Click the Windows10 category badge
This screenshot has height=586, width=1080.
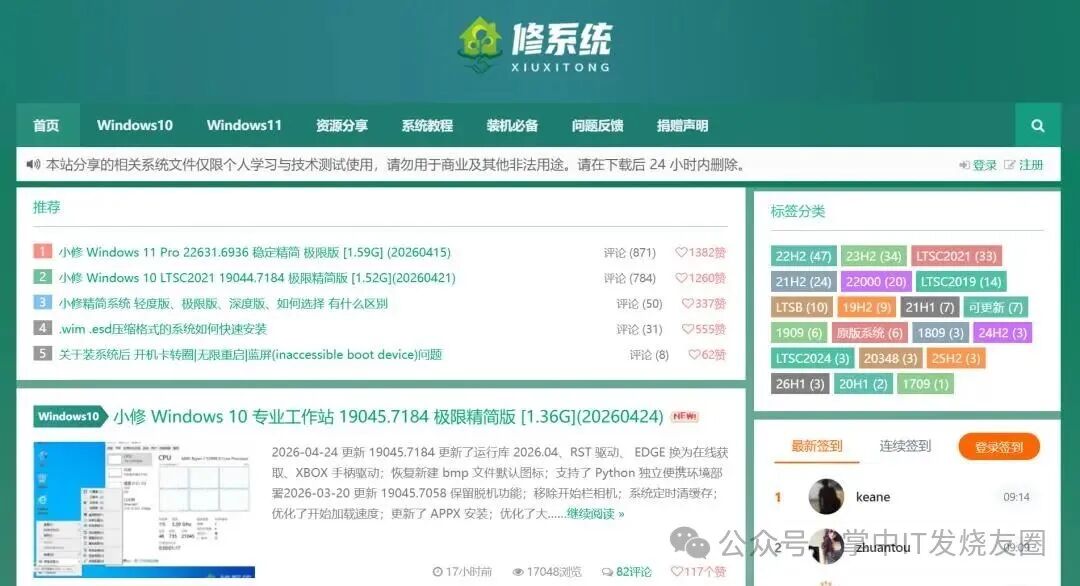click(x=70, y=416)
